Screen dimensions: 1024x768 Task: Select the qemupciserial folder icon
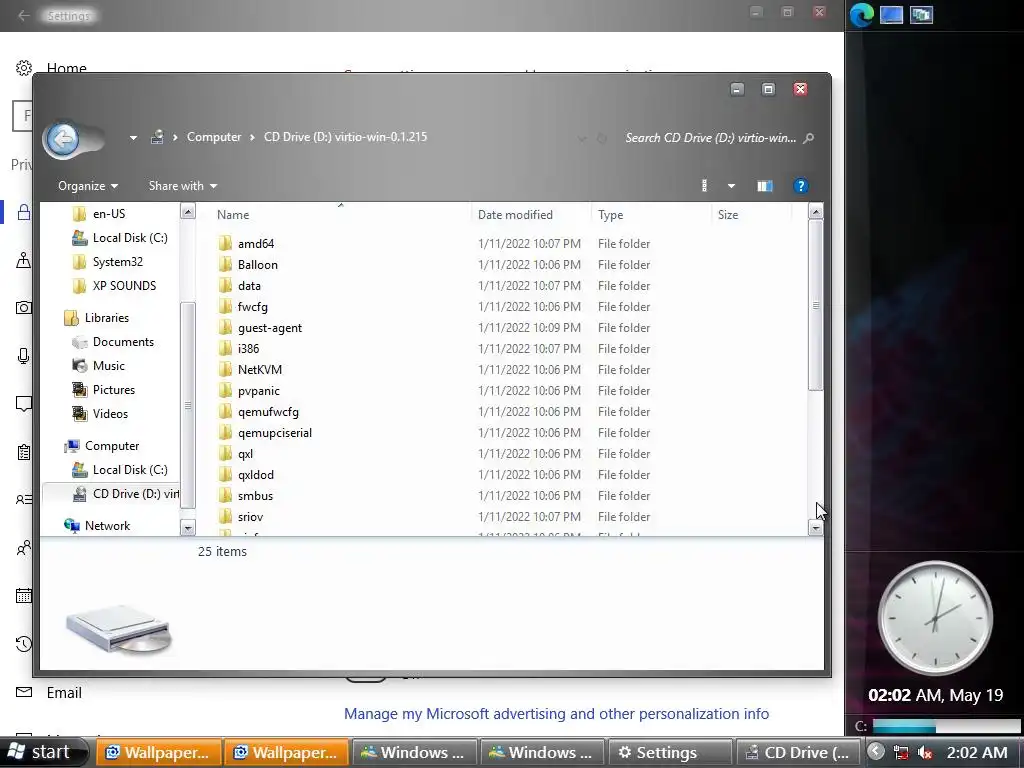click(x=225, y=433)
